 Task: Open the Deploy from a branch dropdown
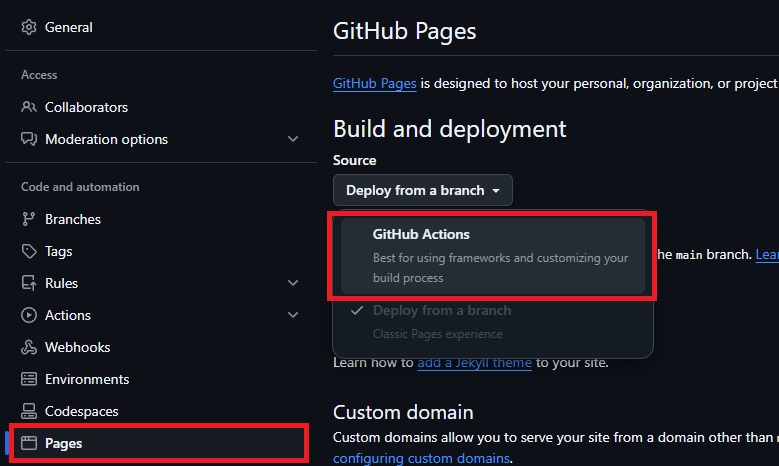tap(422, 190)
